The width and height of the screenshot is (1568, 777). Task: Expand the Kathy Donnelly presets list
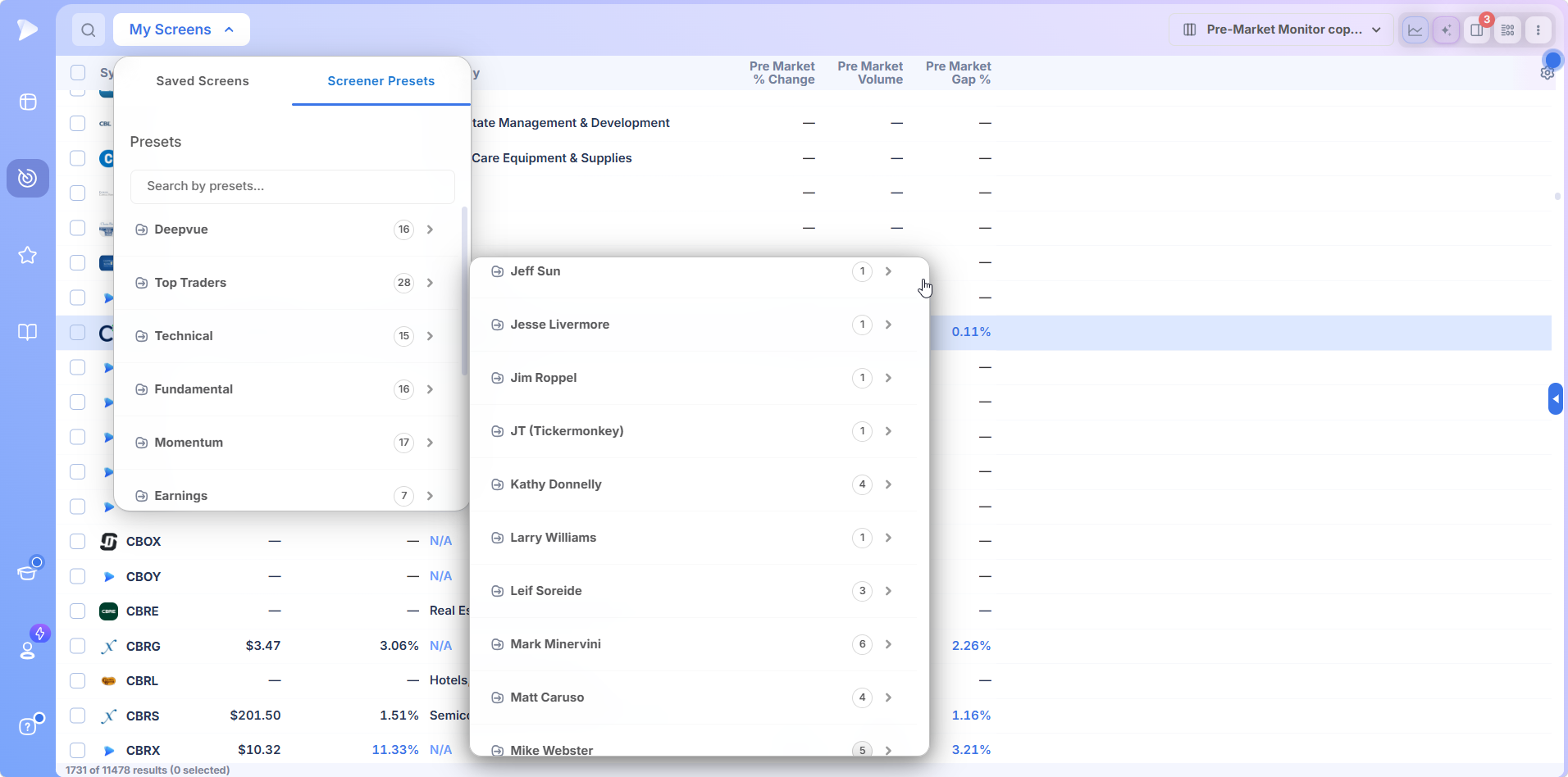695,484
